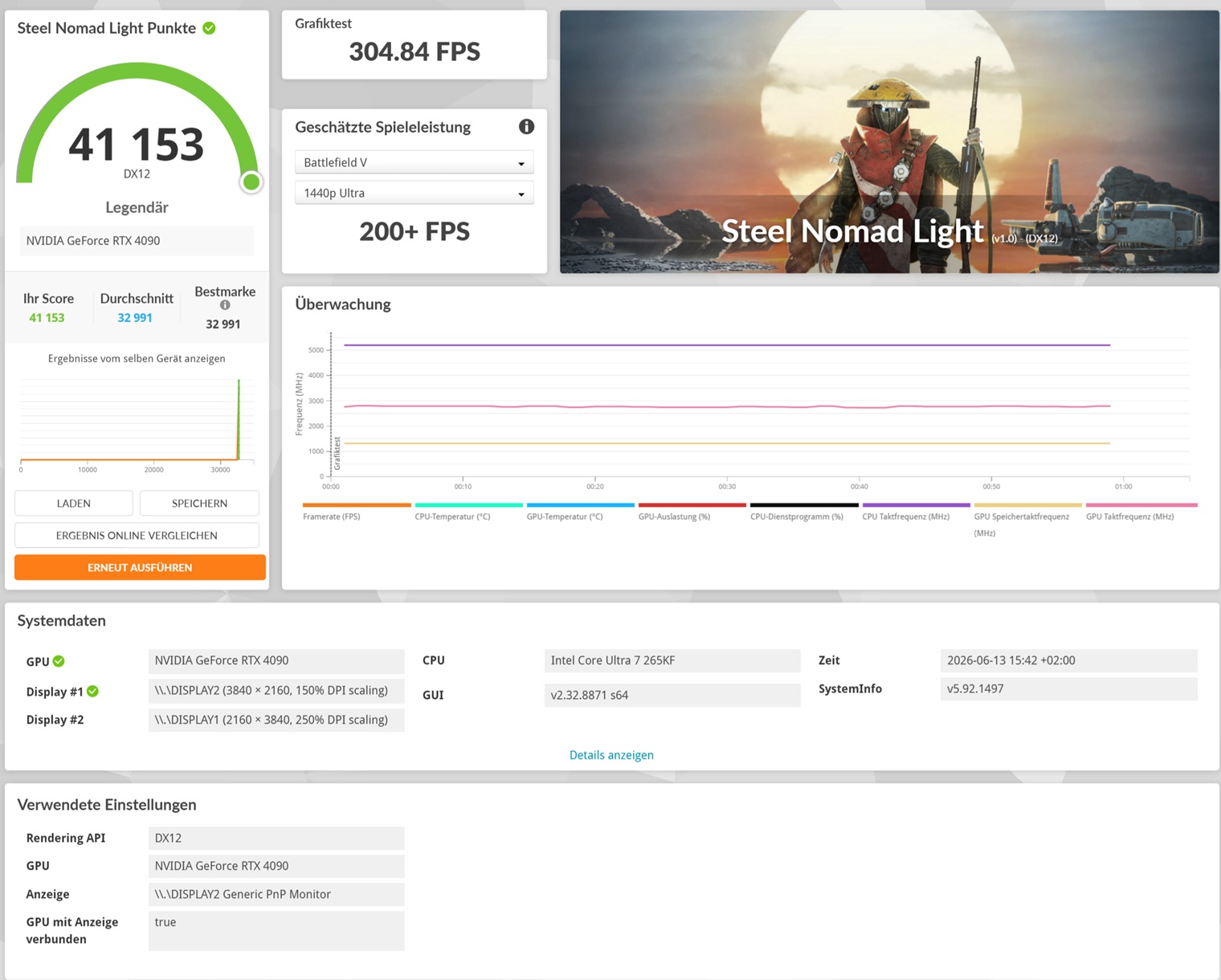Click Ergebnisse vom selben Gerät anzeigen
The width and height of the screenshot is (1221, 980).
[x=137, y=358]
